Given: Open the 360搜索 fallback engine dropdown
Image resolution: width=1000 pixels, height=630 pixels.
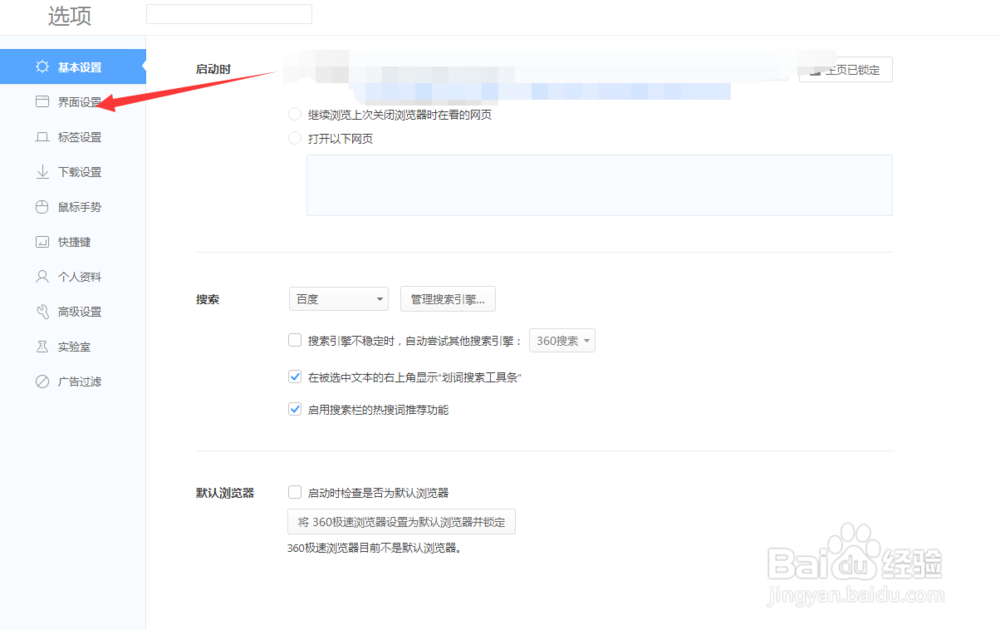Looking at the screenshot, I should click(x=562, y=340).
